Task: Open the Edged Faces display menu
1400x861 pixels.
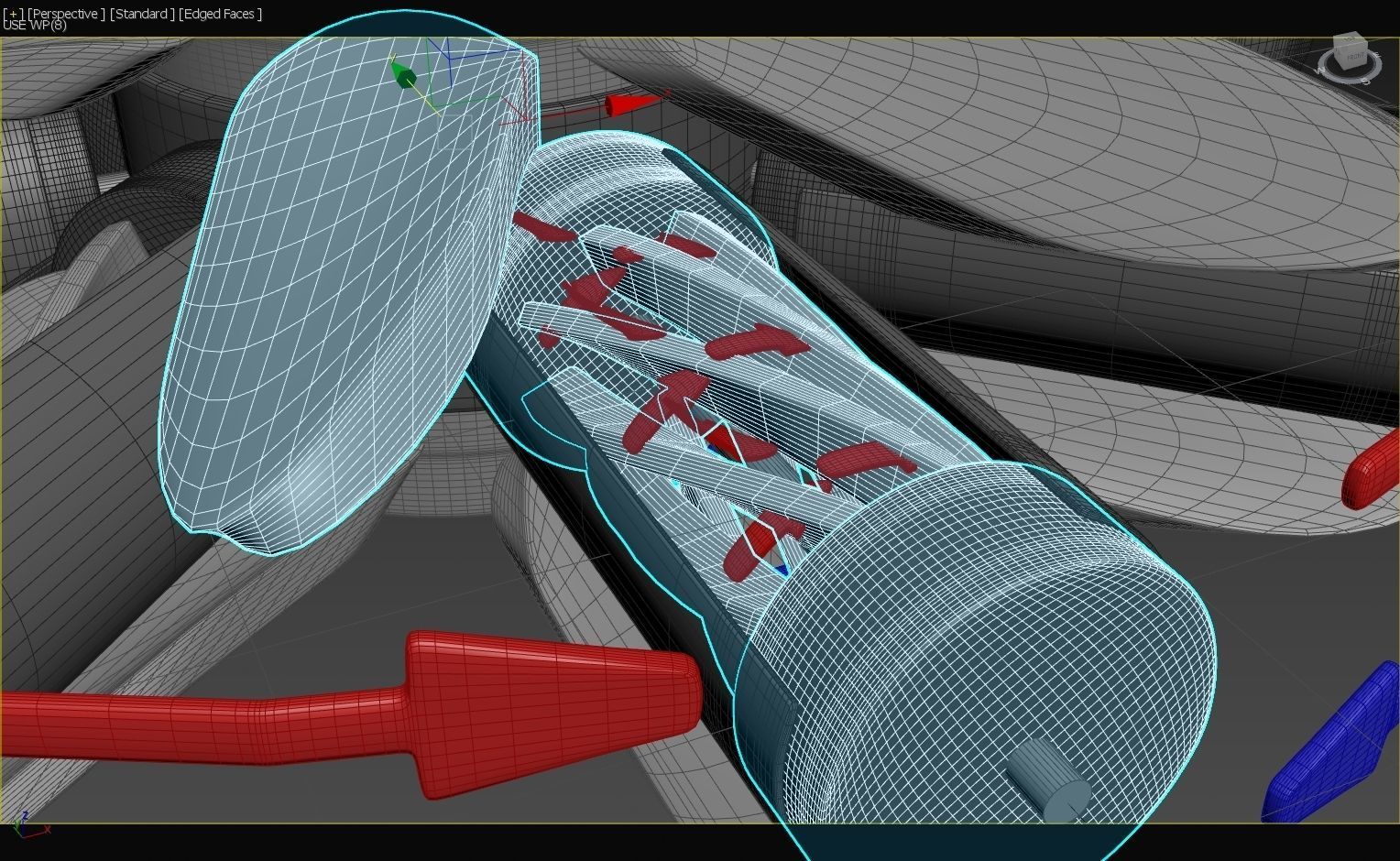Action: 220,14
